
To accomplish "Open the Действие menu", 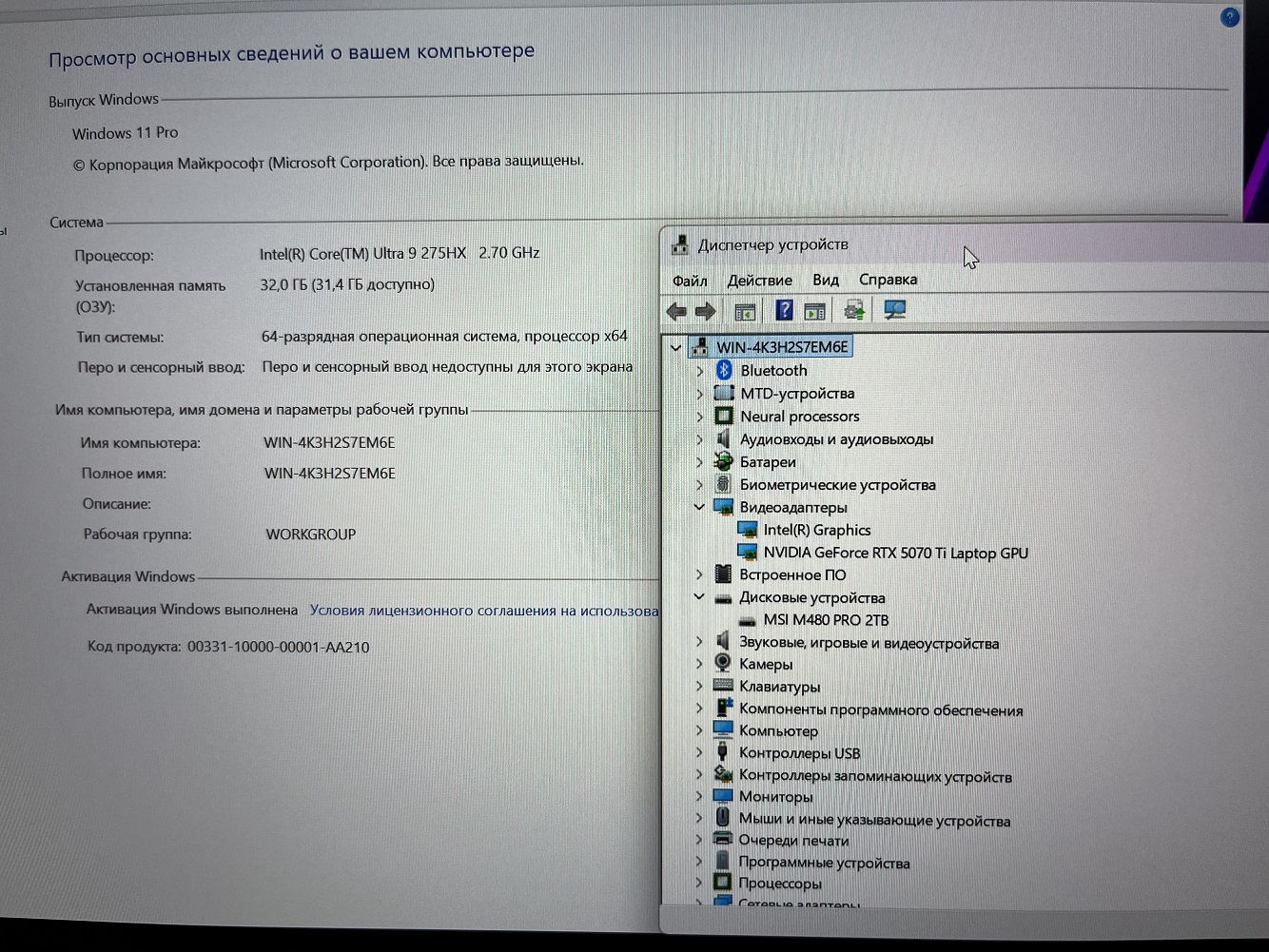I will pyautogui.click(x=759, y=281).
